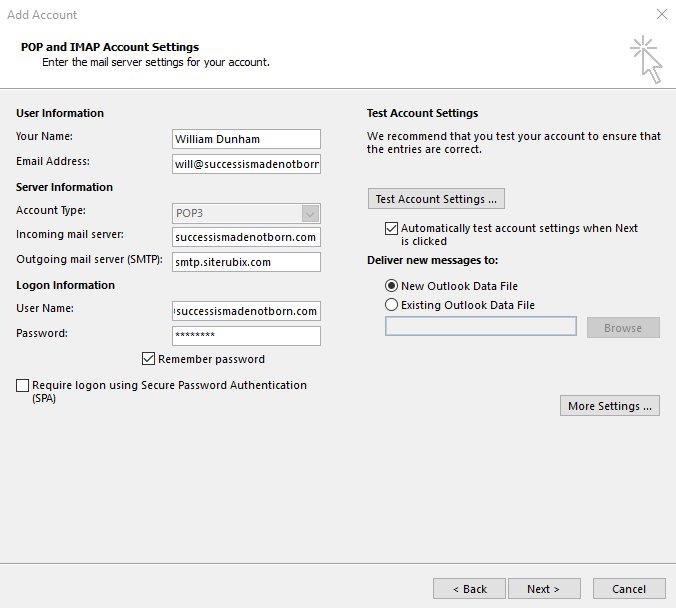Click the Password input field
The height and width of the screenshot is (608, 676).
[x=246, y=336]
